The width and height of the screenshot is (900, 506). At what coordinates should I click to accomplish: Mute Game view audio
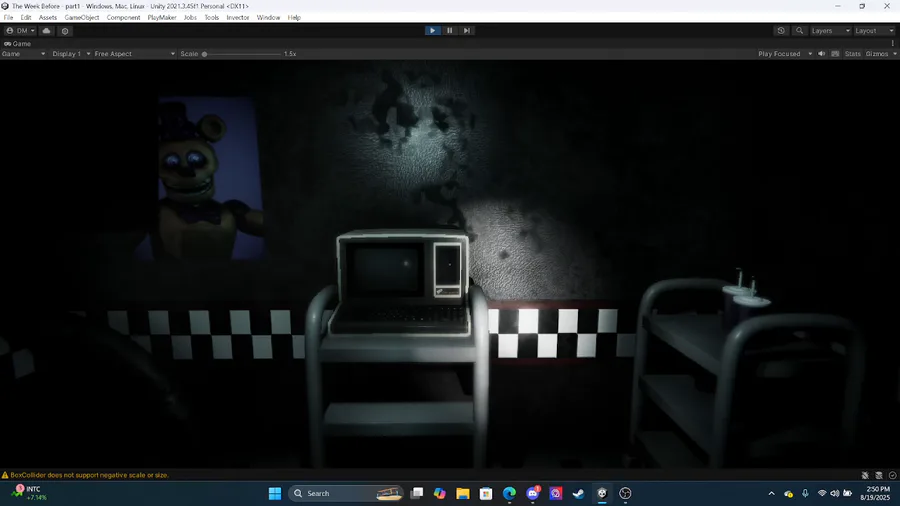pyautogui.click(x=821, y=53)
